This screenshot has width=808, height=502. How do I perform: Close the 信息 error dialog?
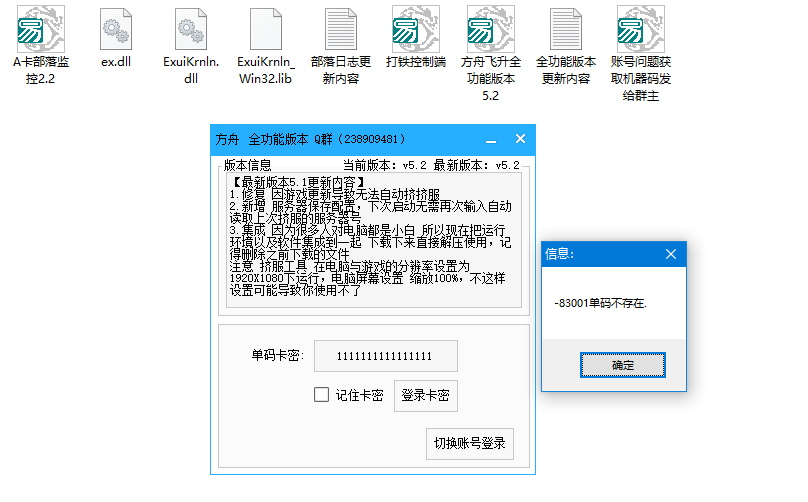point(671,254)
